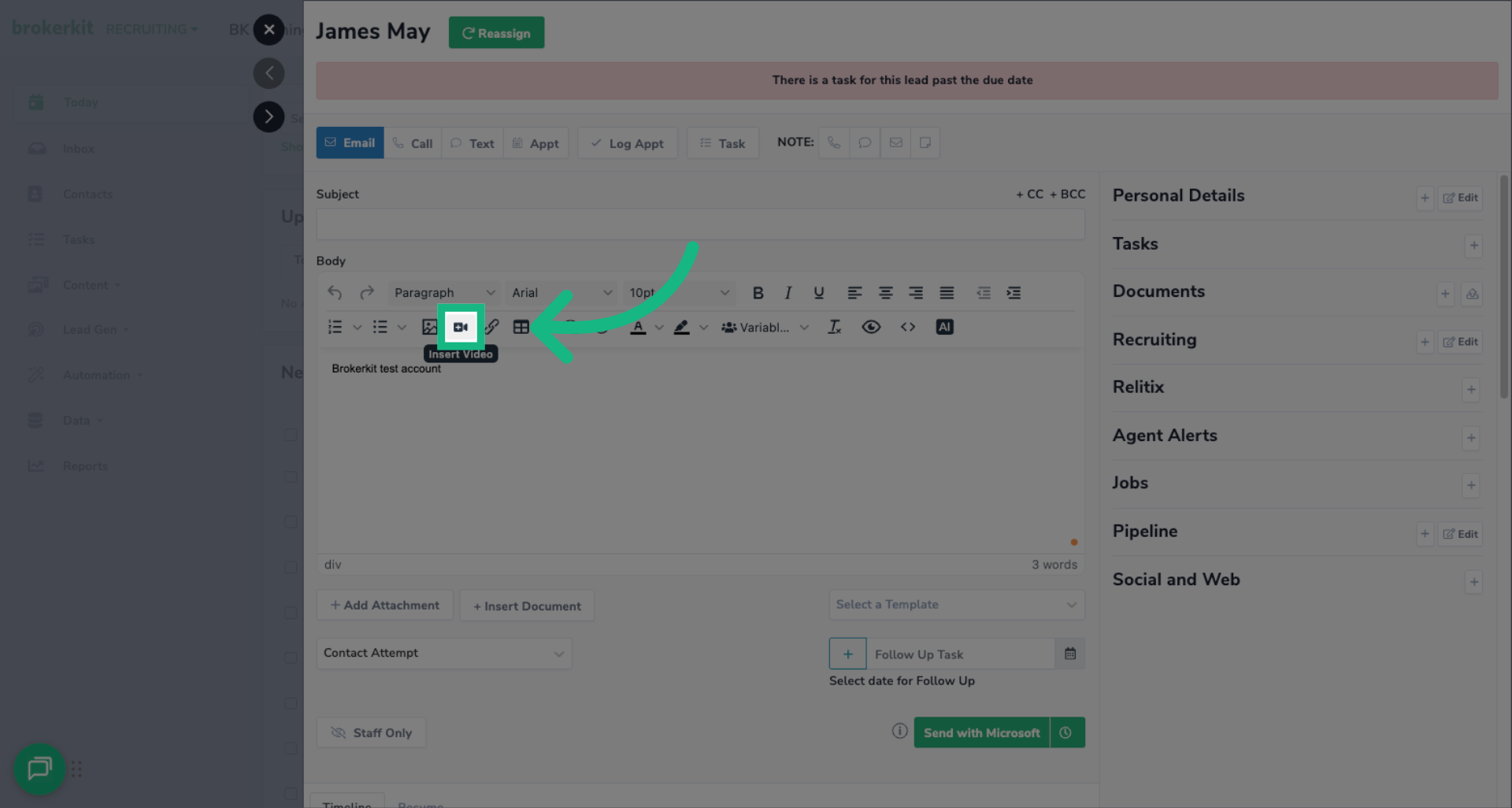The image size is (1512, 808).
Task: Open the font family dropdown showing Arial
Action: point(561,292)
